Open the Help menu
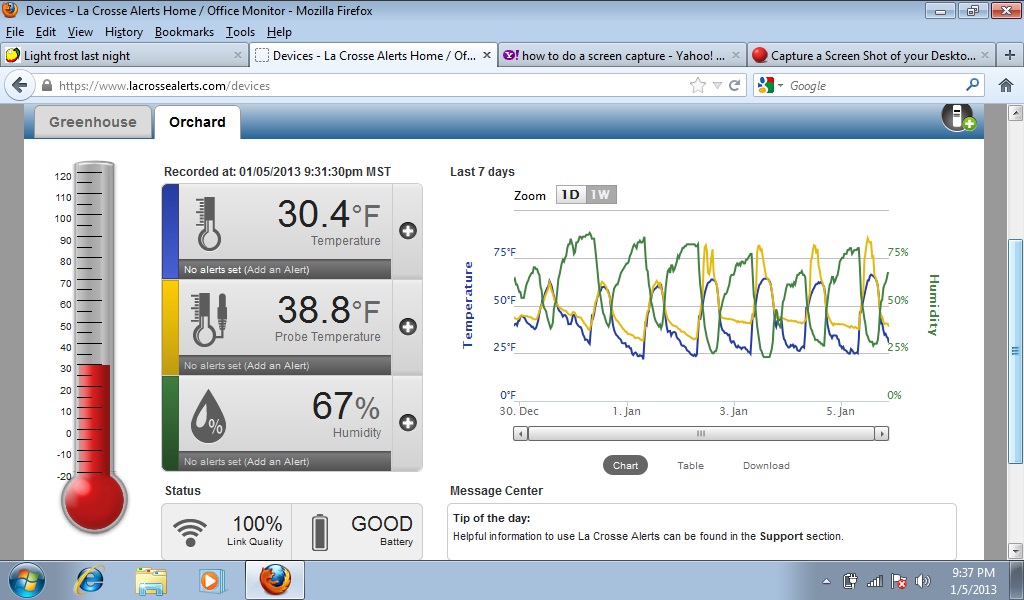Image resolution: width=1024 pixels, height=600 pixels. 279,32
